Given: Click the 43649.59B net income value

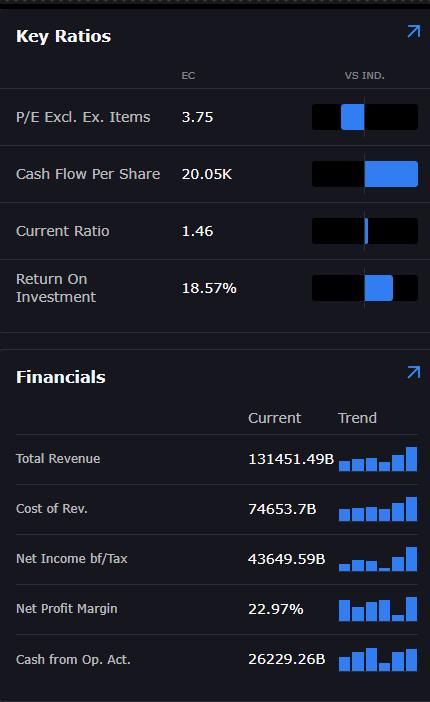Looking at the screenshot, I should (287, 559).
